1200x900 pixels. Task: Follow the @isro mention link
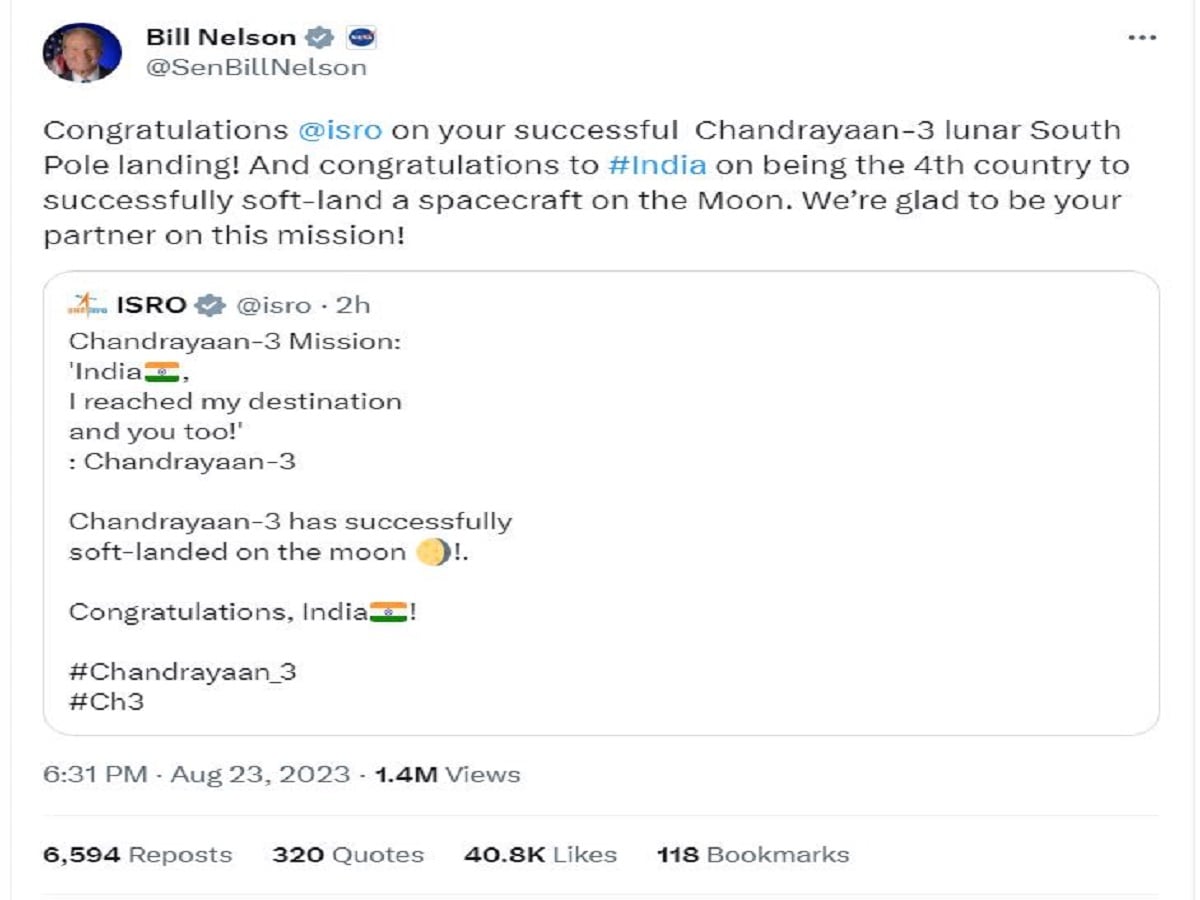pos(340,131)
